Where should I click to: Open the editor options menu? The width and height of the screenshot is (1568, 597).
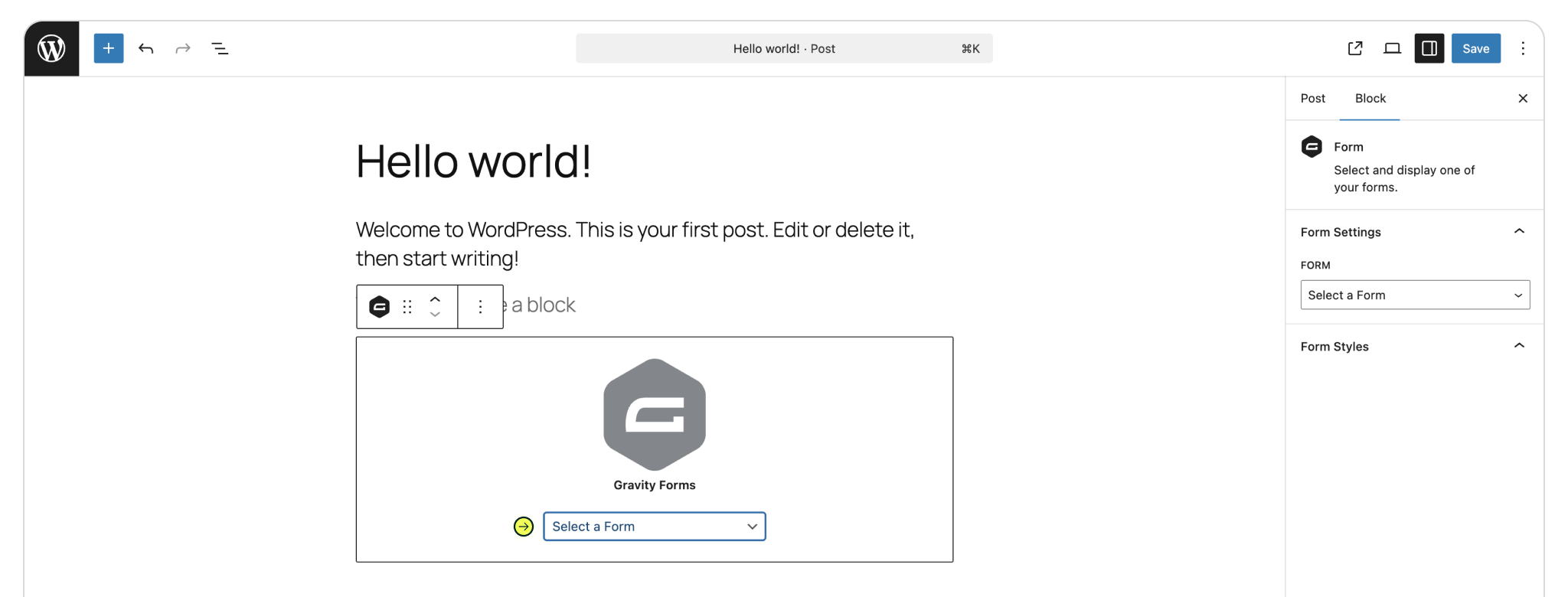pyautogui.click(x=1523, y=48)
